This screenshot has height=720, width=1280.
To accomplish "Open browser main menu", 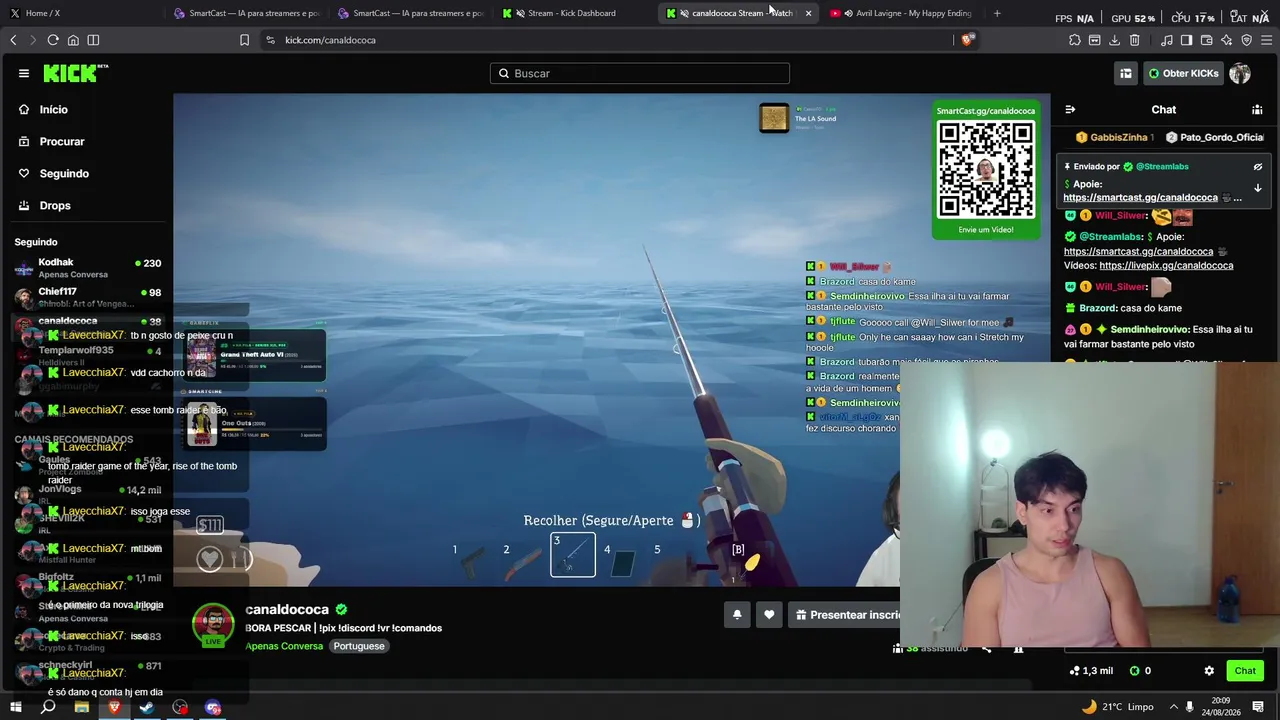I will tap(1266, 40).
